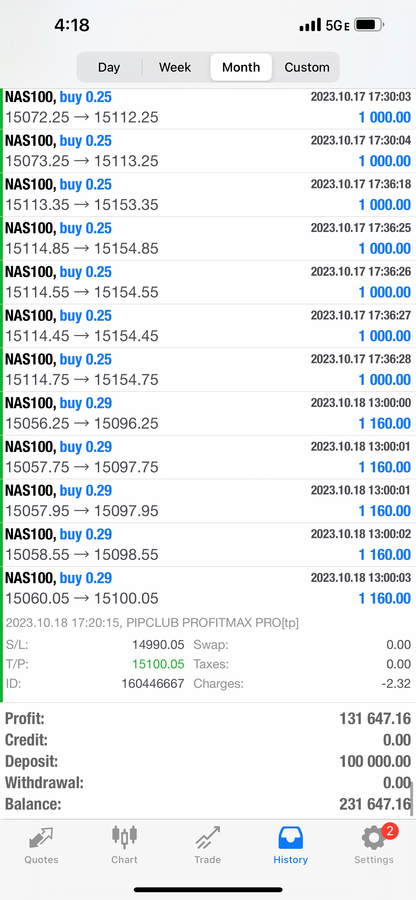Open trade row 15058.55 → 15098.55
The height and width of the screenshot is (900, 416).
[209, 545]
